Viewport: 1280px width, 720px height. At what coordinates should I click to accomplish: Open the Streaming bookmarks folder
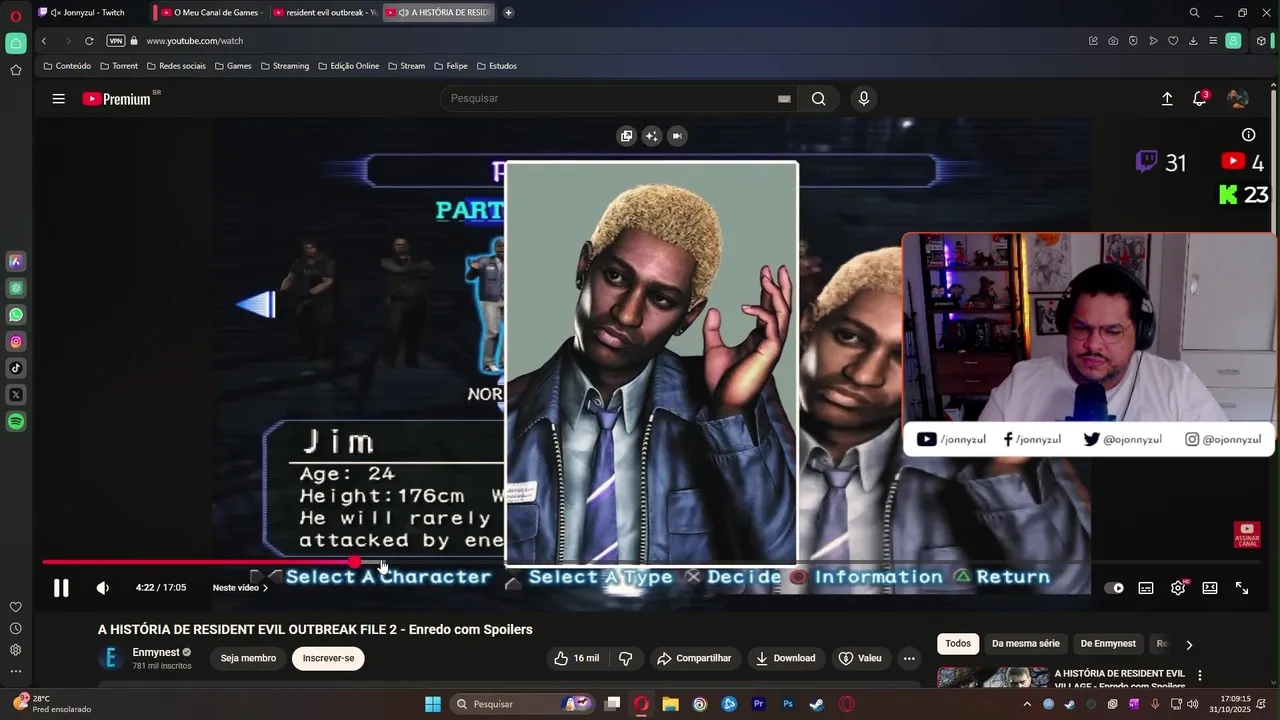click(x=284, y=66)
